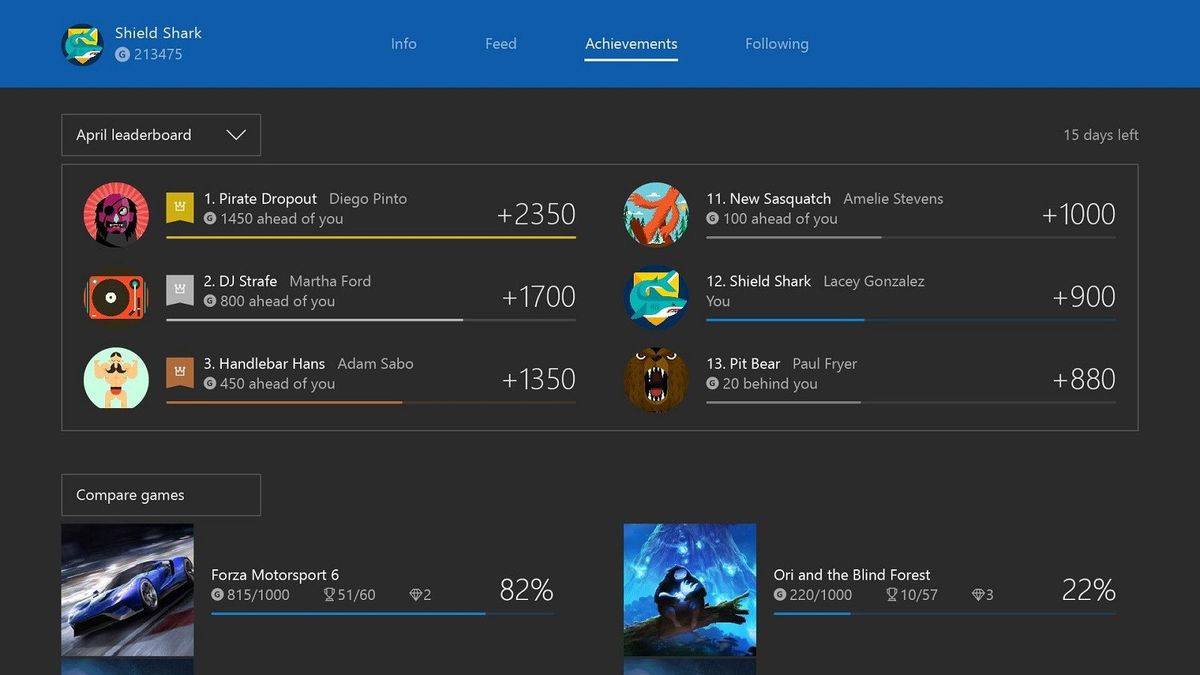
Task: Click the Ori and the Blind Forest thumbnail
Action: coord(690,590)
